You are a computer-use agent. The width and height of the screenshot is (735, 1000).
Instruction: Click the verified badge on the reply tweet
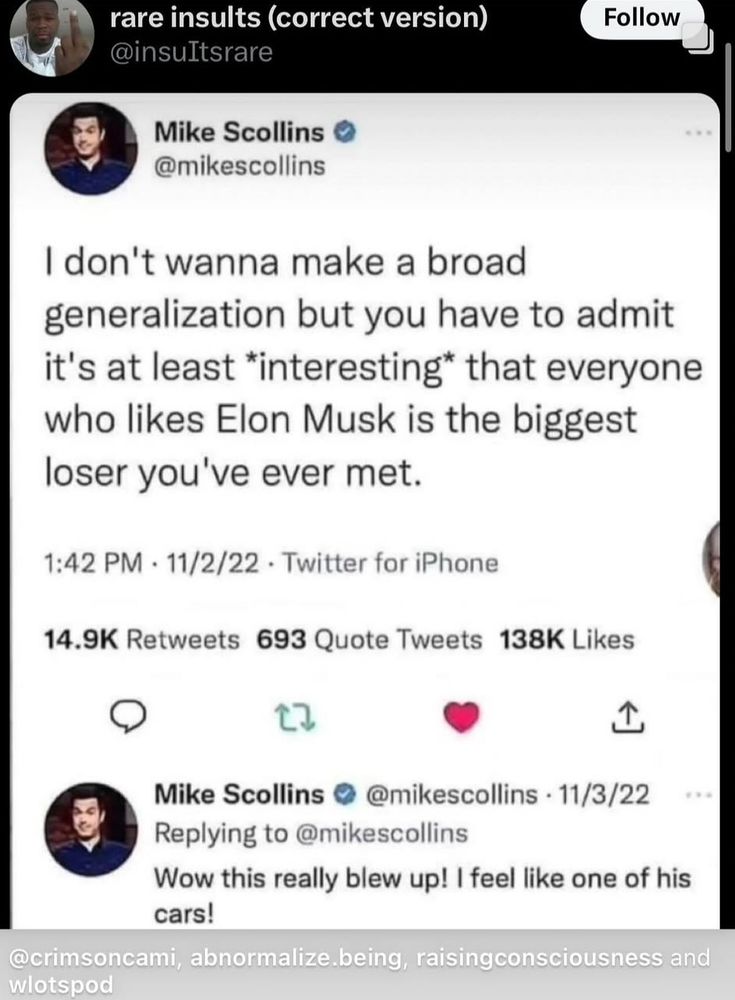(x=345, y=795)
